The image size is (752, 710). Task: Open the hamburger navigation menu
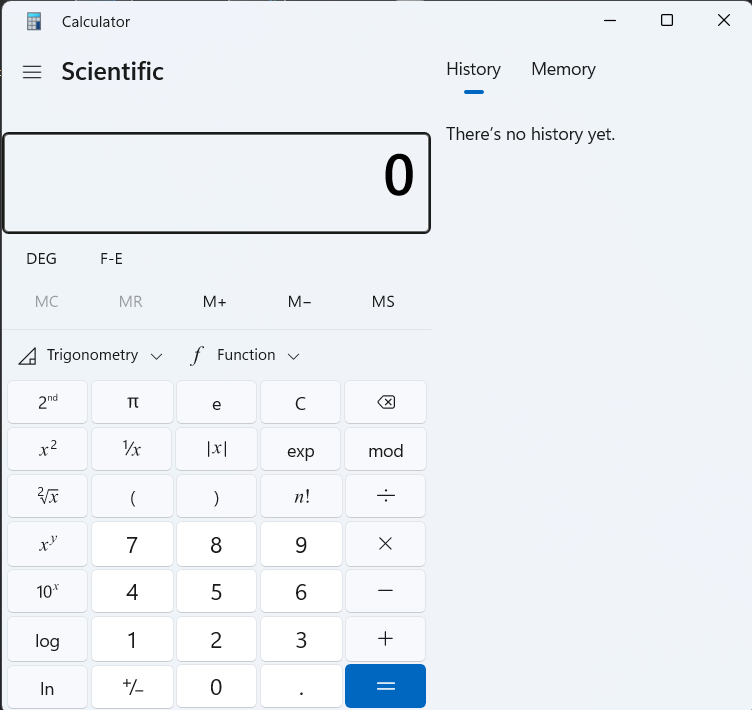pyautogui.click(x=32, y=72)
